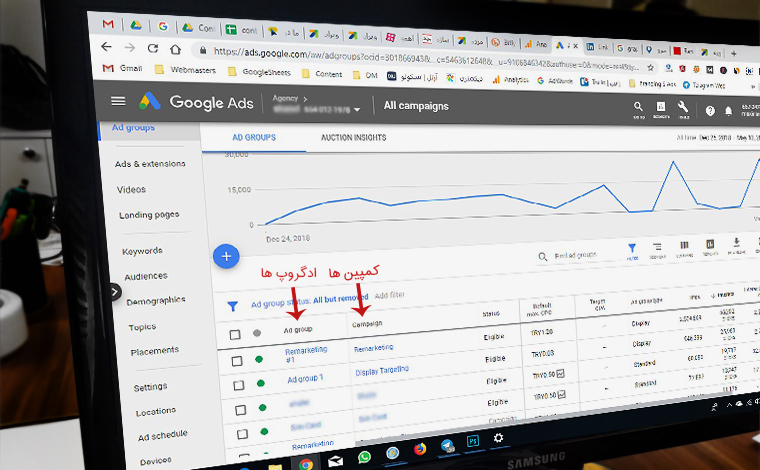Open Demographics in sidebar
The image size is (760, 470).
156,301
